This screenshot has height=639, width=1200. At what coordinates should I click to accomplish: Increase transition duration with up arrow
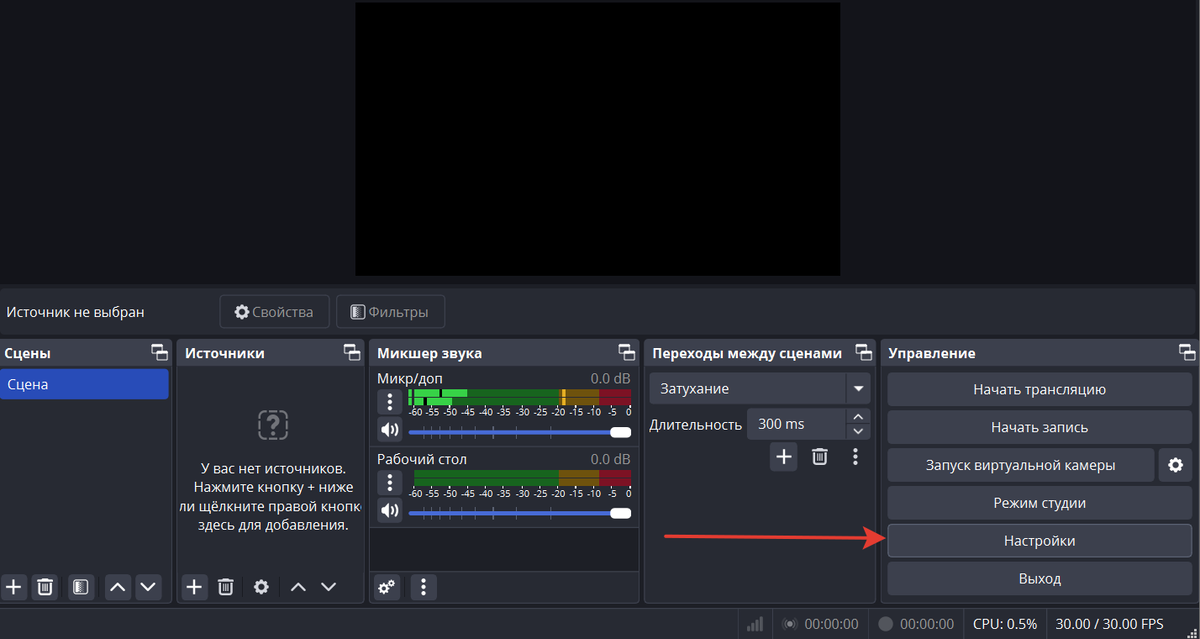858,416
